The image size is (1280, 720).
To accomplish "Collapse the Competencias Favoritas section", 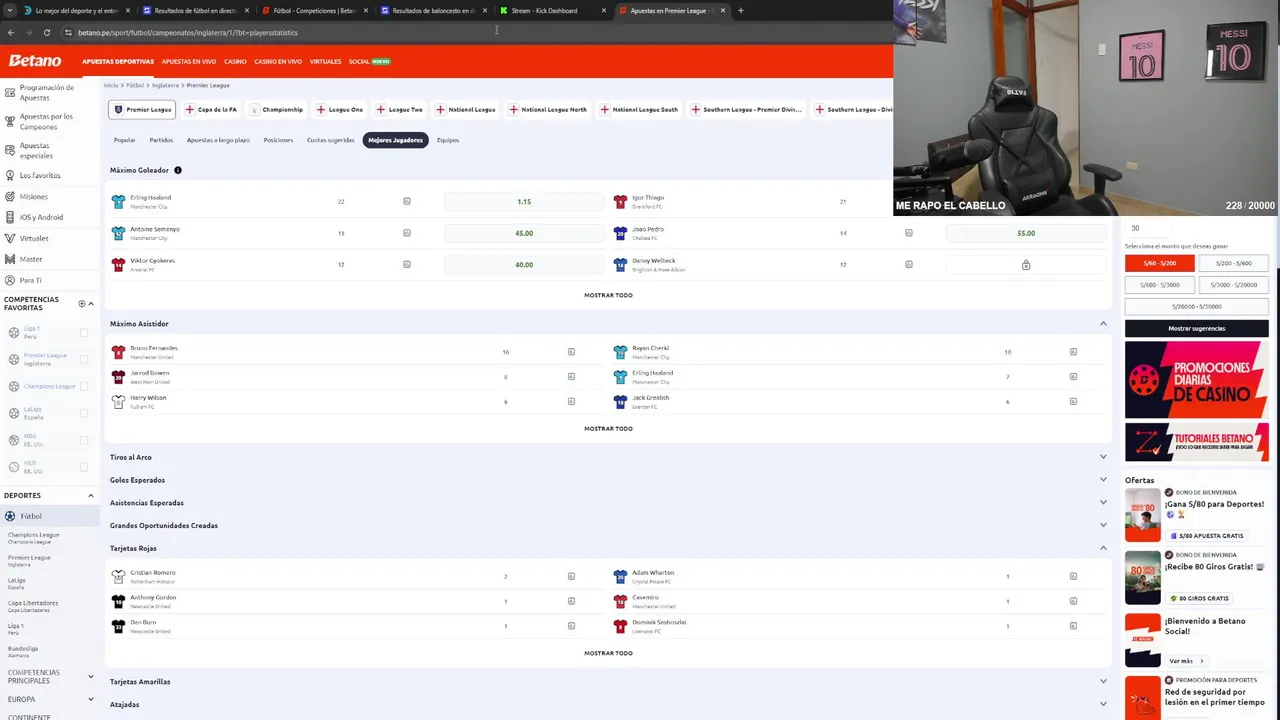I will pyautogui.click(x=91, y=303).
